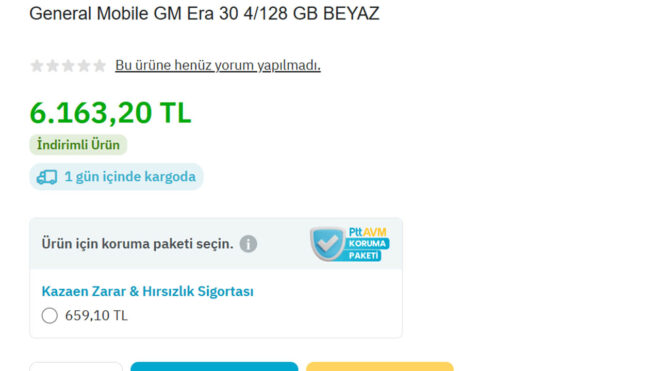Click the first rating star
660x371 pixels.
coord(37,66)
